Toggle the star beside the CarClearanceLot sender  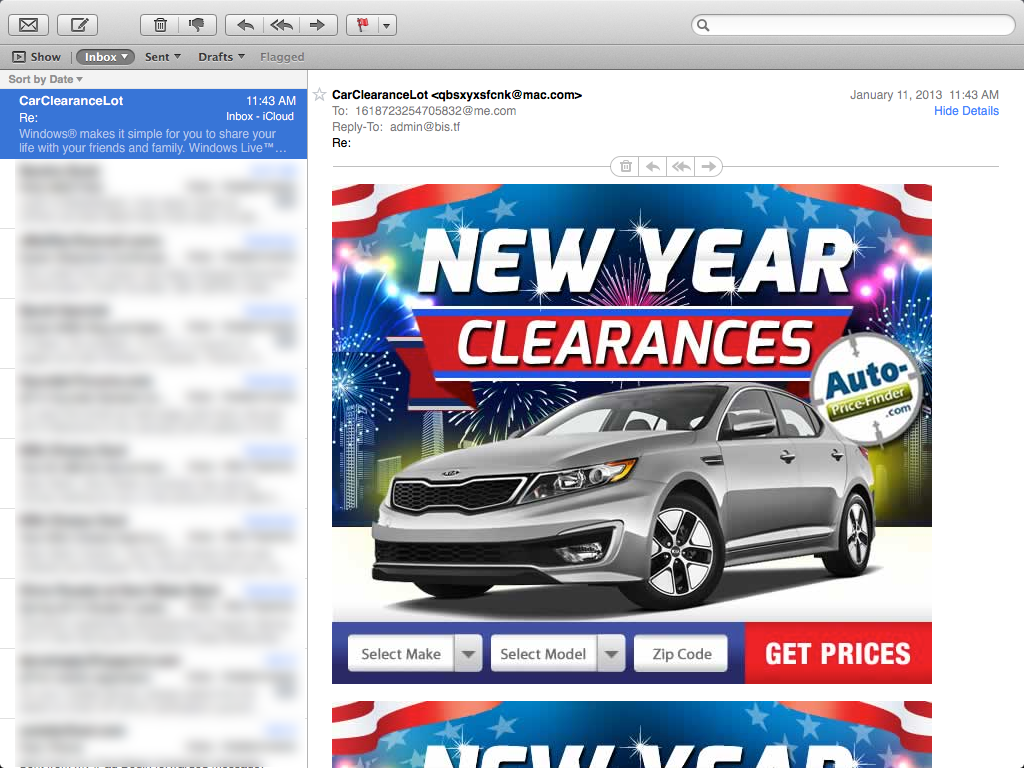pos(319,95)
